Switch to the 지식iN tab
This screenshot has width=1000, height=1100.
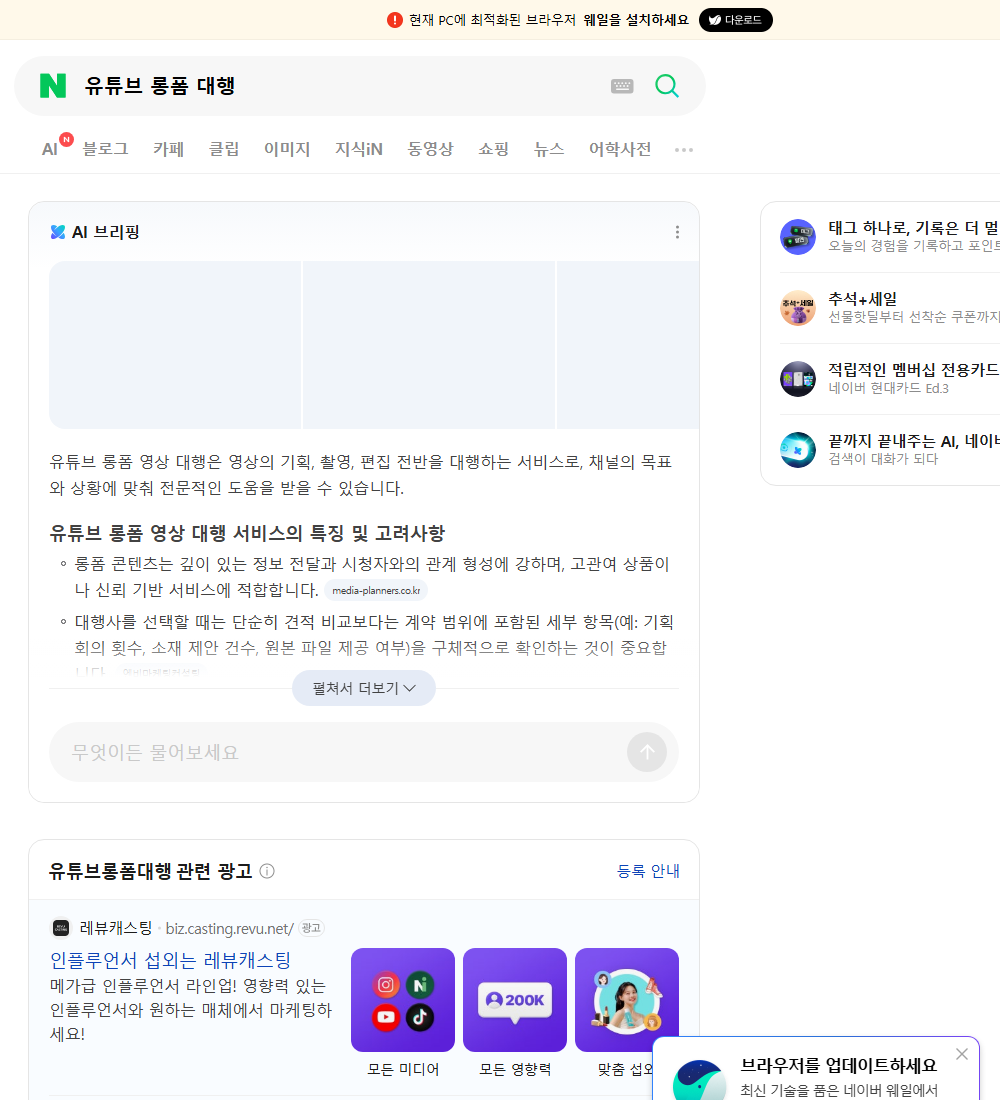click(x=359, y=149)
